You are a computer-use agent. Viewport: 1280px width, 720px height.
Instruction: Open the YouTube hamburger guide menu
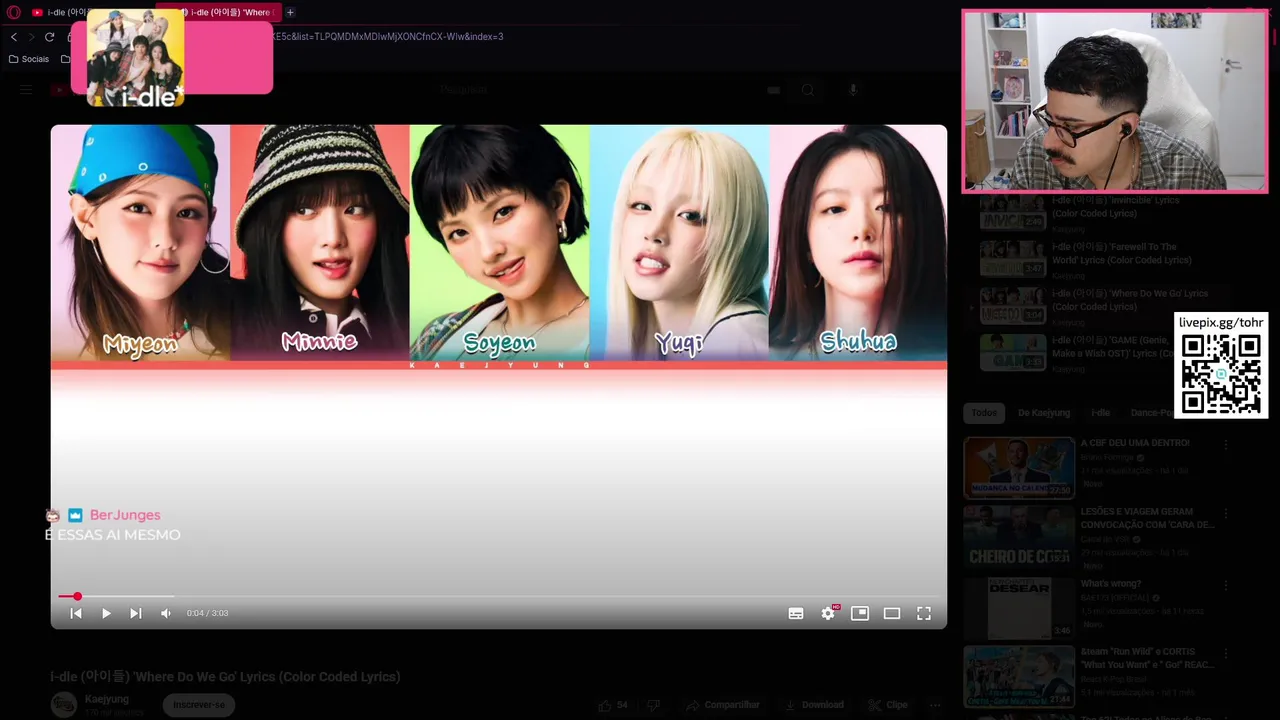click(26, 90)
